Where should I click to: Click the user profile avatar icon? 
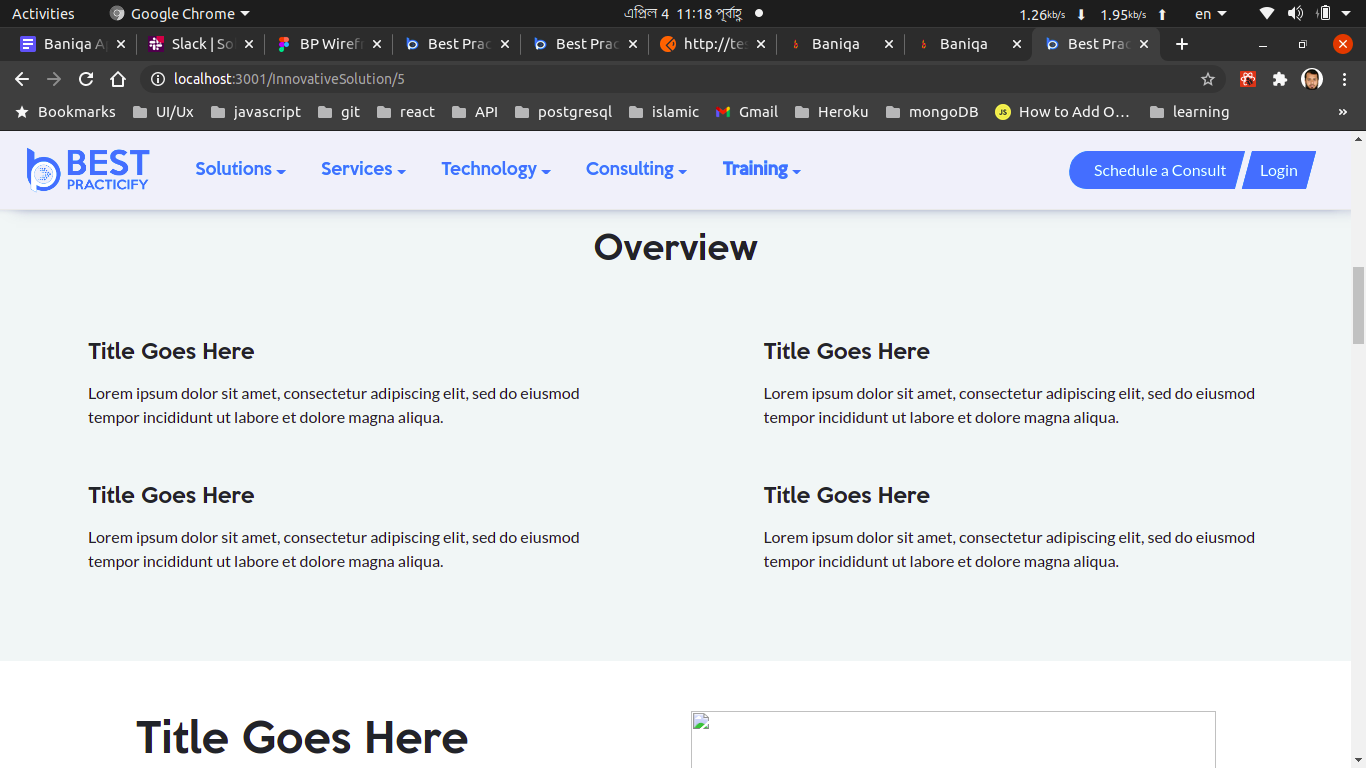tap(1311, 79)
